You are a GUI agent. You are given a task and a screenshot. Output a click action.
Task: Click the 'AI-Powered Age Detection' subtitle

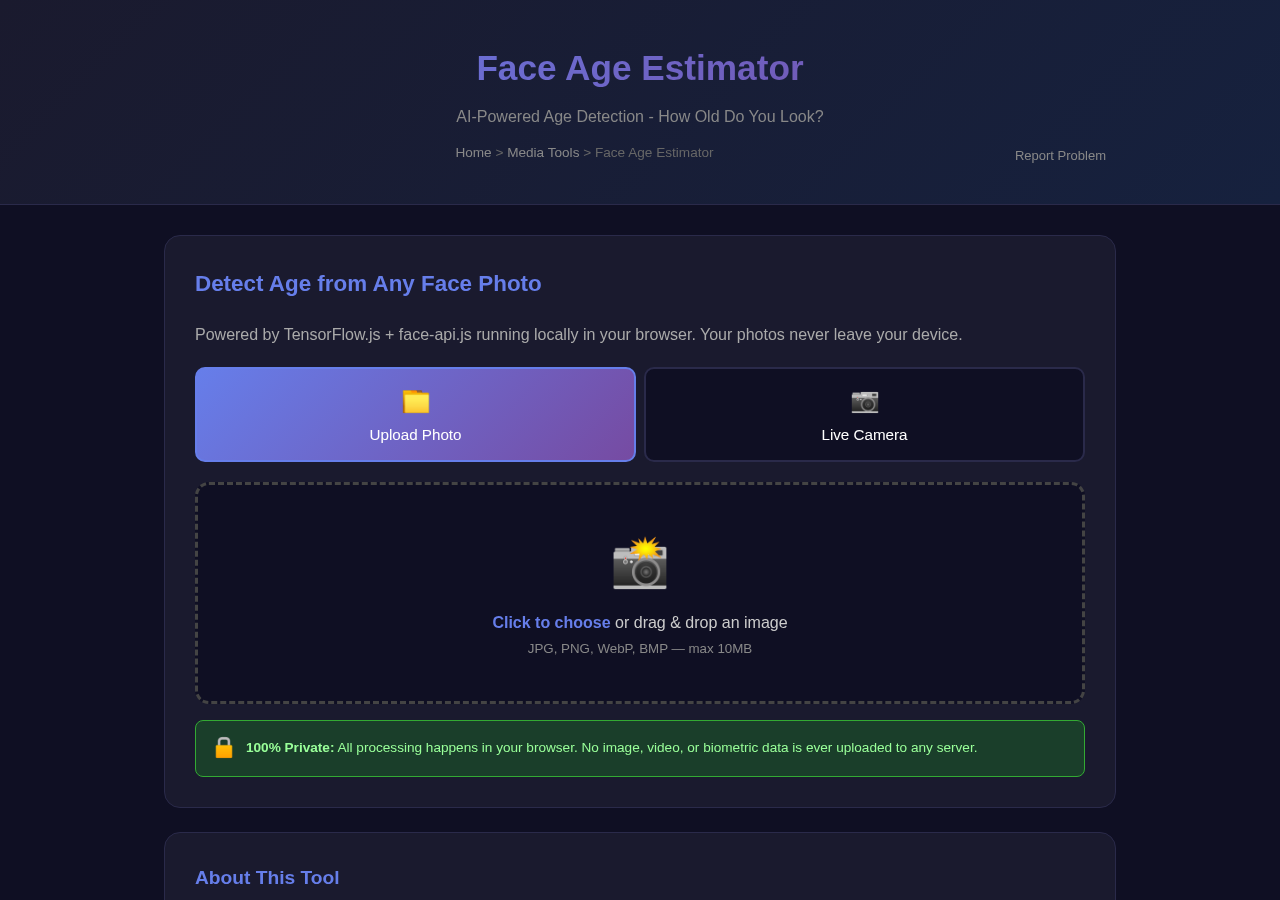(640, 117)
